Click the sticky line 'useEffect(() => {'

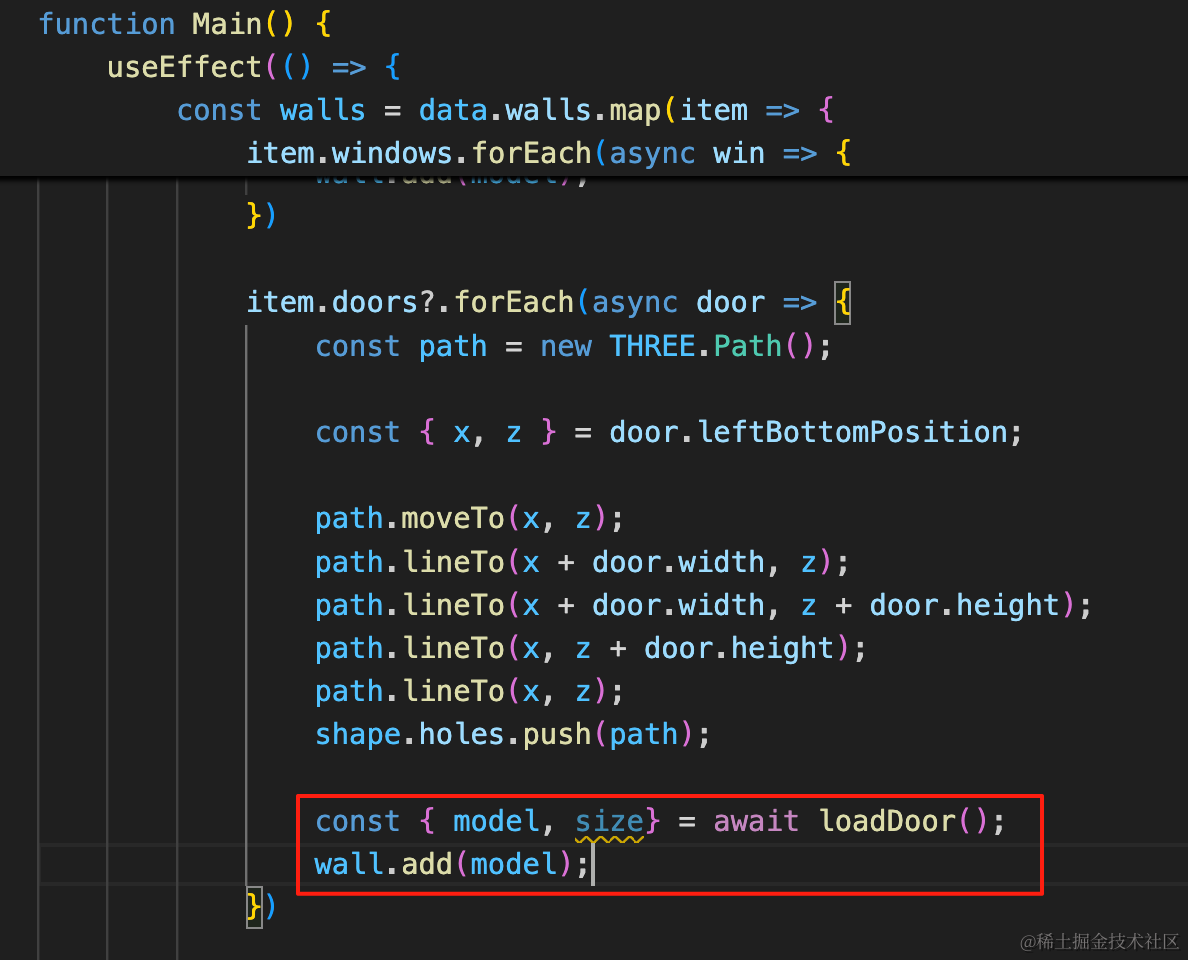pyautogui.click(x=254, y=67)
